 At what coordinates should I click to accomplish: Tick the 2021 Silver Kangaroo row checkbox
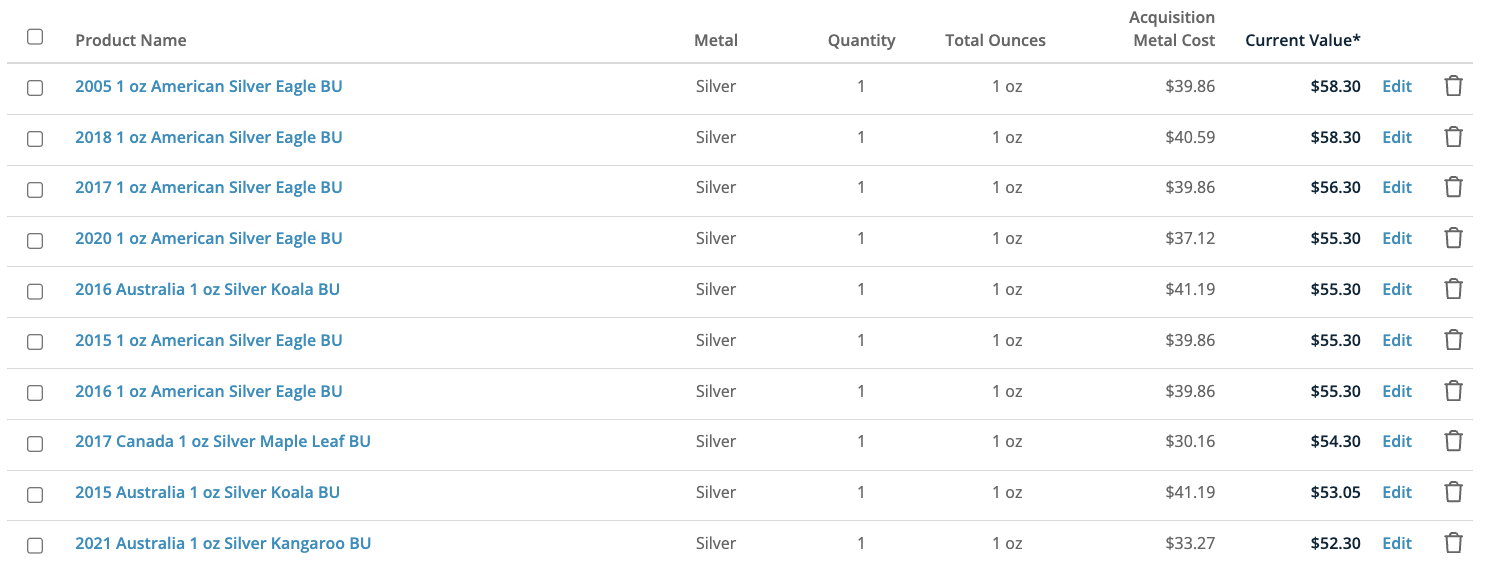click(35, 545)
